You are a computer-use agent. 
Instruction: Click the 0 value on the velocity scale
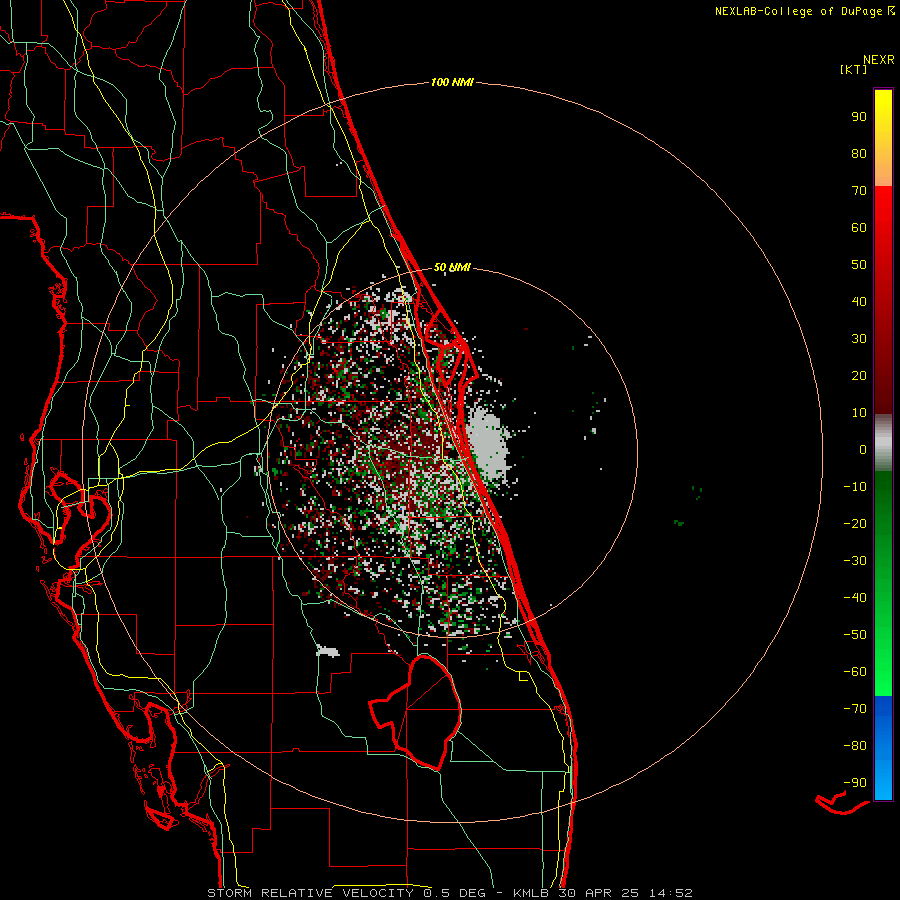[x=863, y=449]
